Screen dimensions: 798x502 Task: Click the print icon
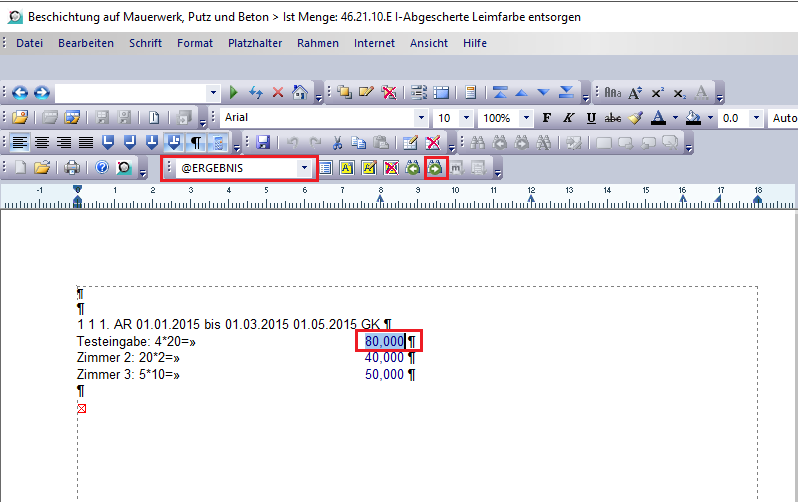[x=73, y=168]
